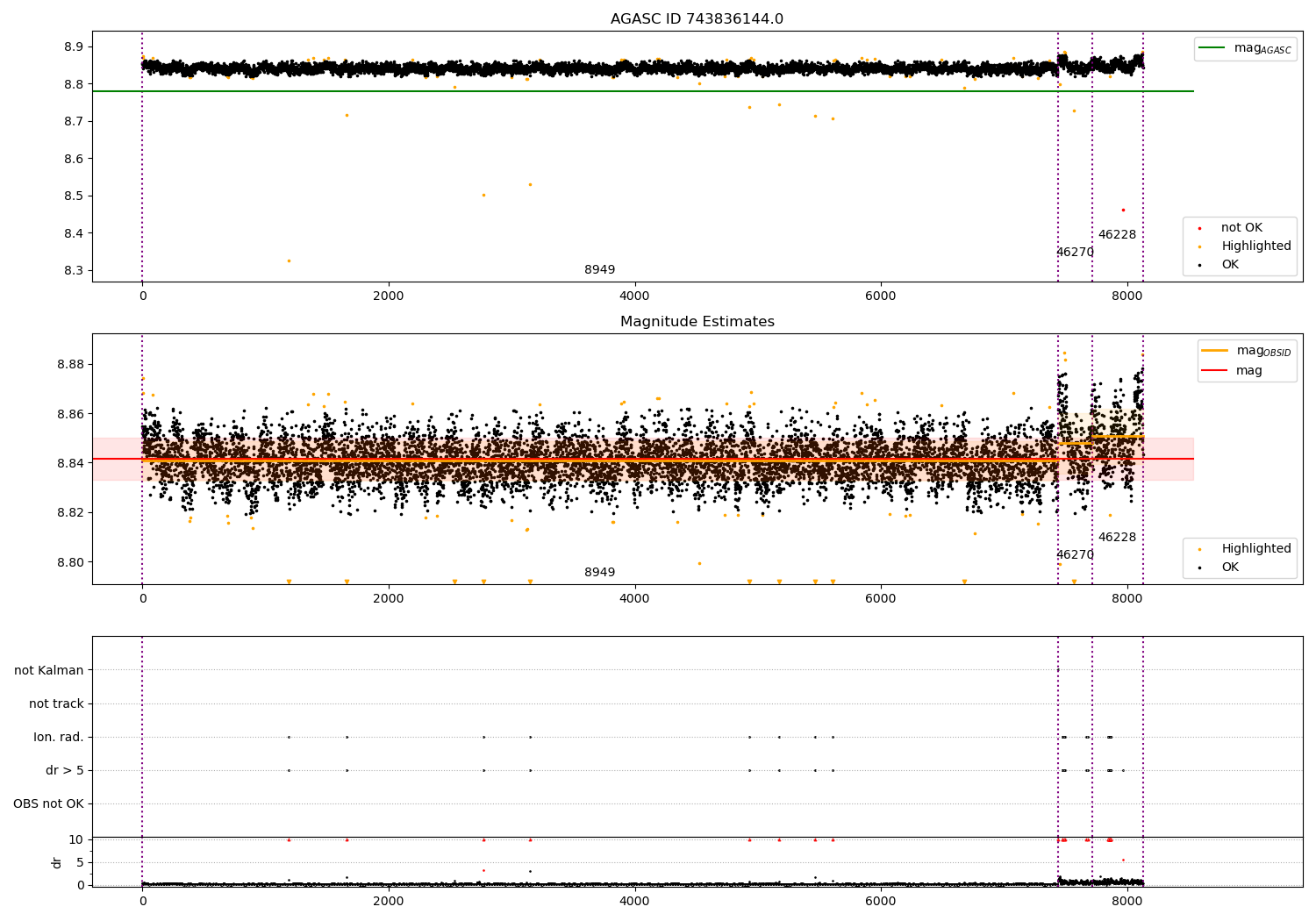The width and height of the screenshot is (1316, 921).
Task: Click the '8000' x tick under the bottom panel
Action: 1127,900
